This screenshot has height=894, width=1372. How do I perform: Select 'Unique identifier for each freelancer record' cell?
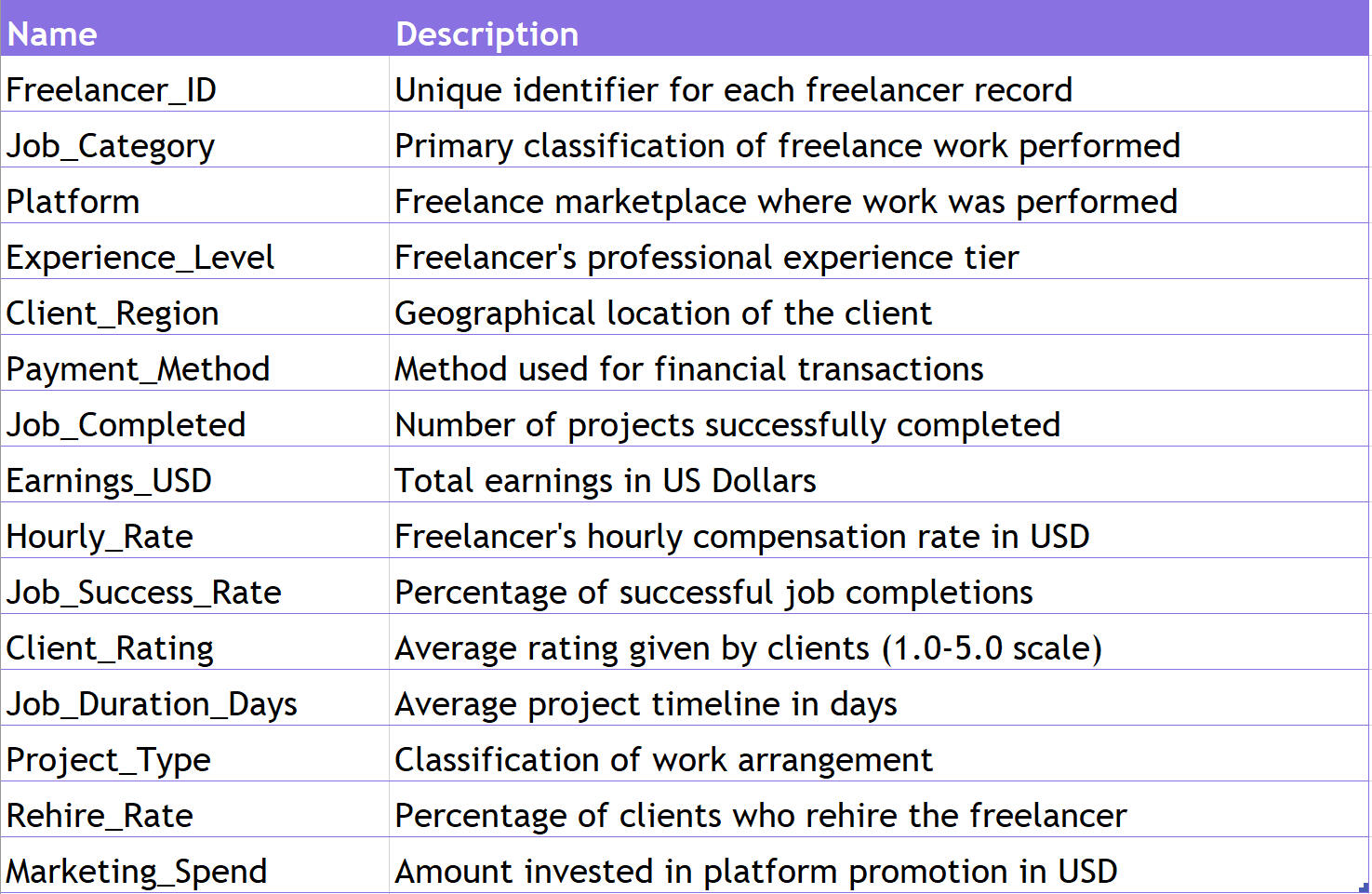coord(733,90)
